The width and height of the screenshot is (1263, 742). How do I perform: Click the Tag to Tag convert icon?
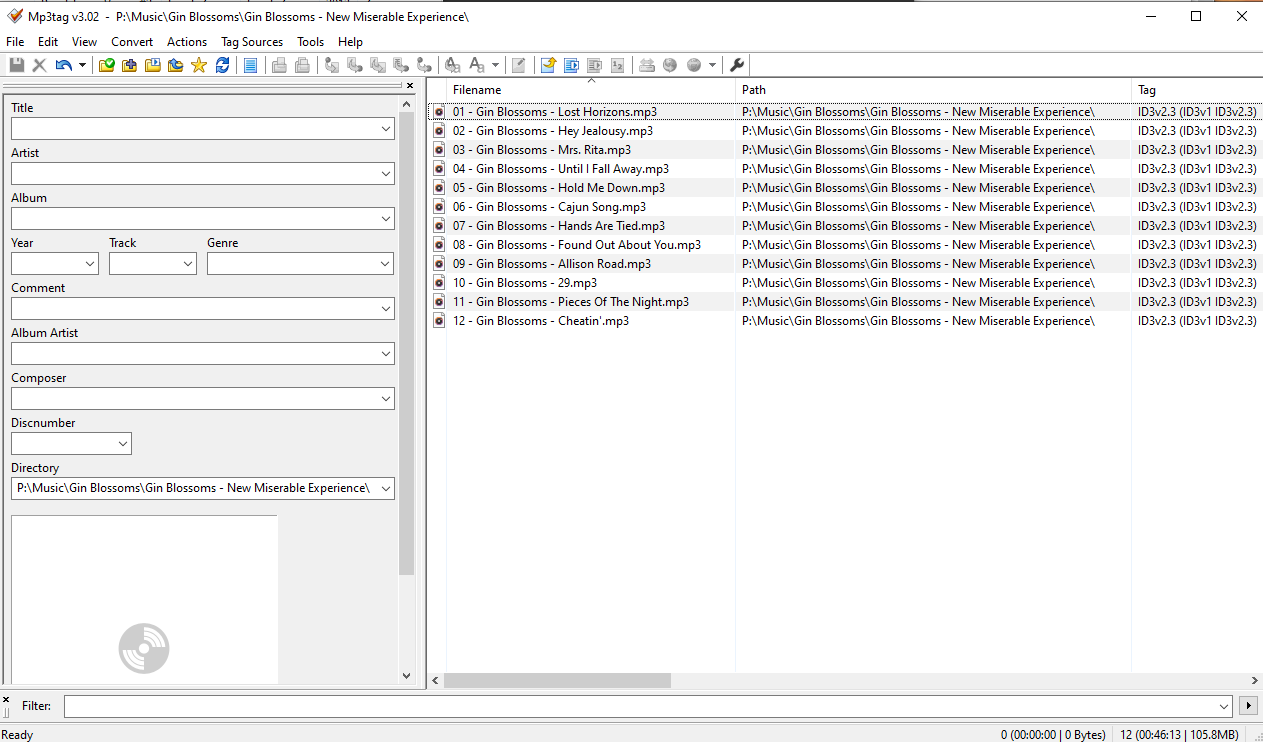coord(426,65)
